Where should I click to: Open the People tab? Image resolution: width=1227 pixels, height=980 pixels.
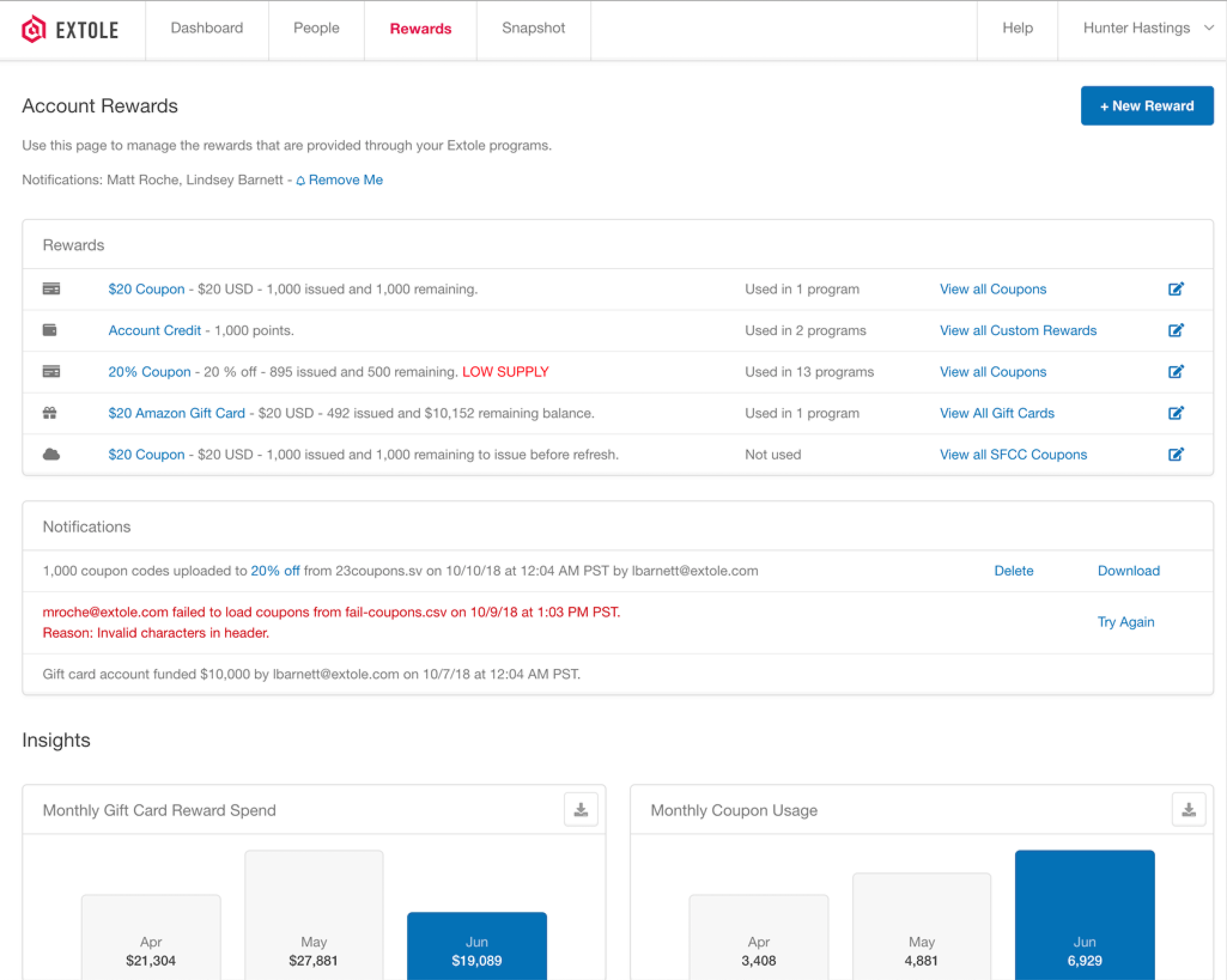[x=317, y=28]
